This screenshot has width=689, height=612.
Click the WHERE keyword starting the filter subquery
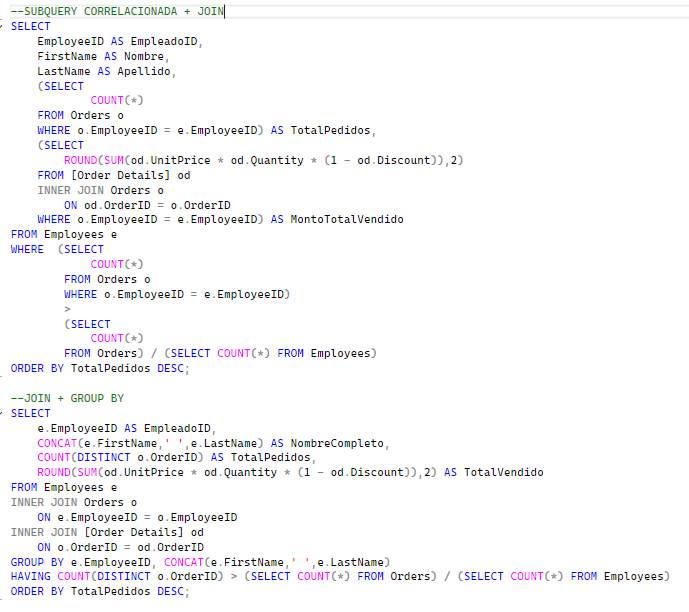(x=27, y=249)
